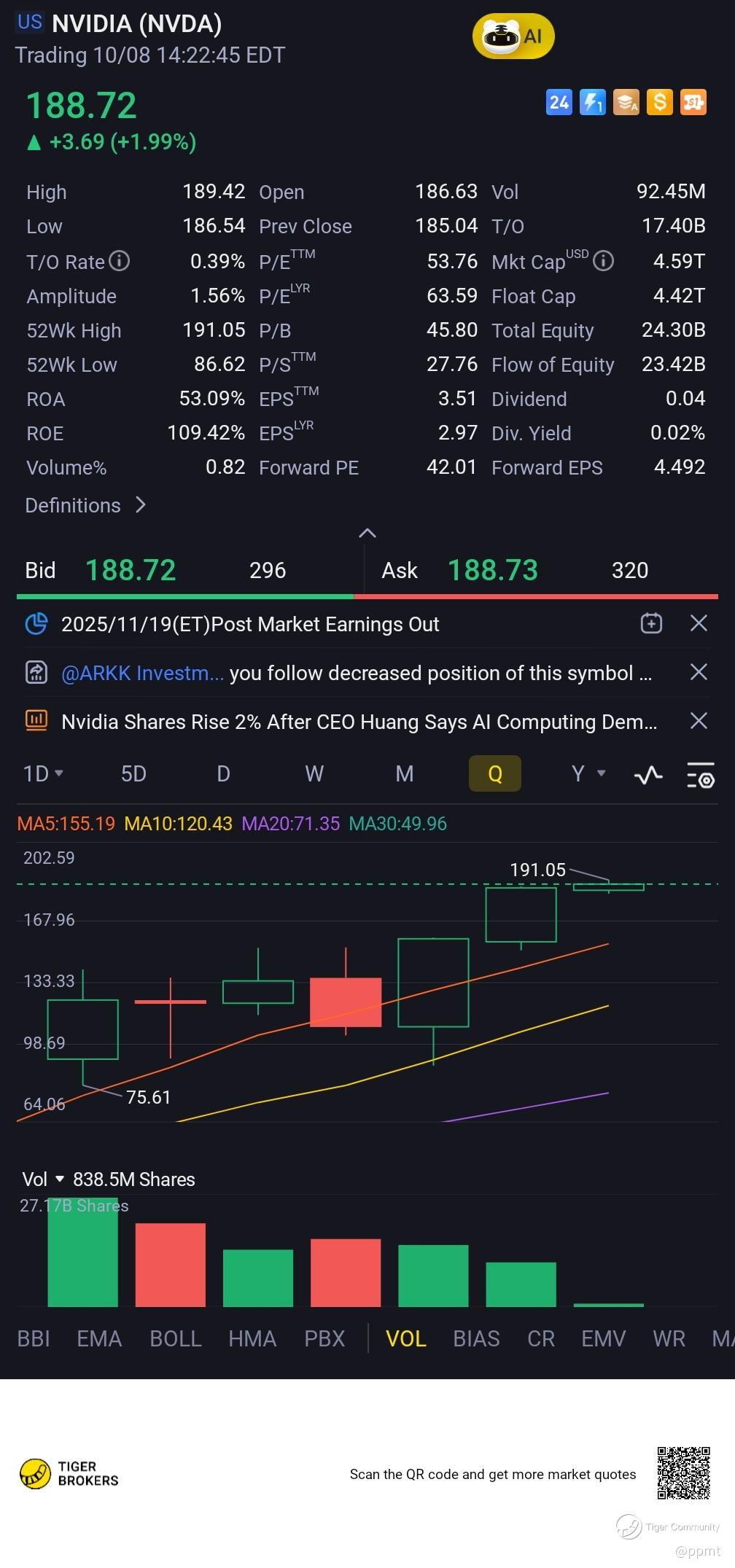Open Nvidia Shares Rise 2% news headline
This screenshot has width=735, height=1568.
pos(359,722)
